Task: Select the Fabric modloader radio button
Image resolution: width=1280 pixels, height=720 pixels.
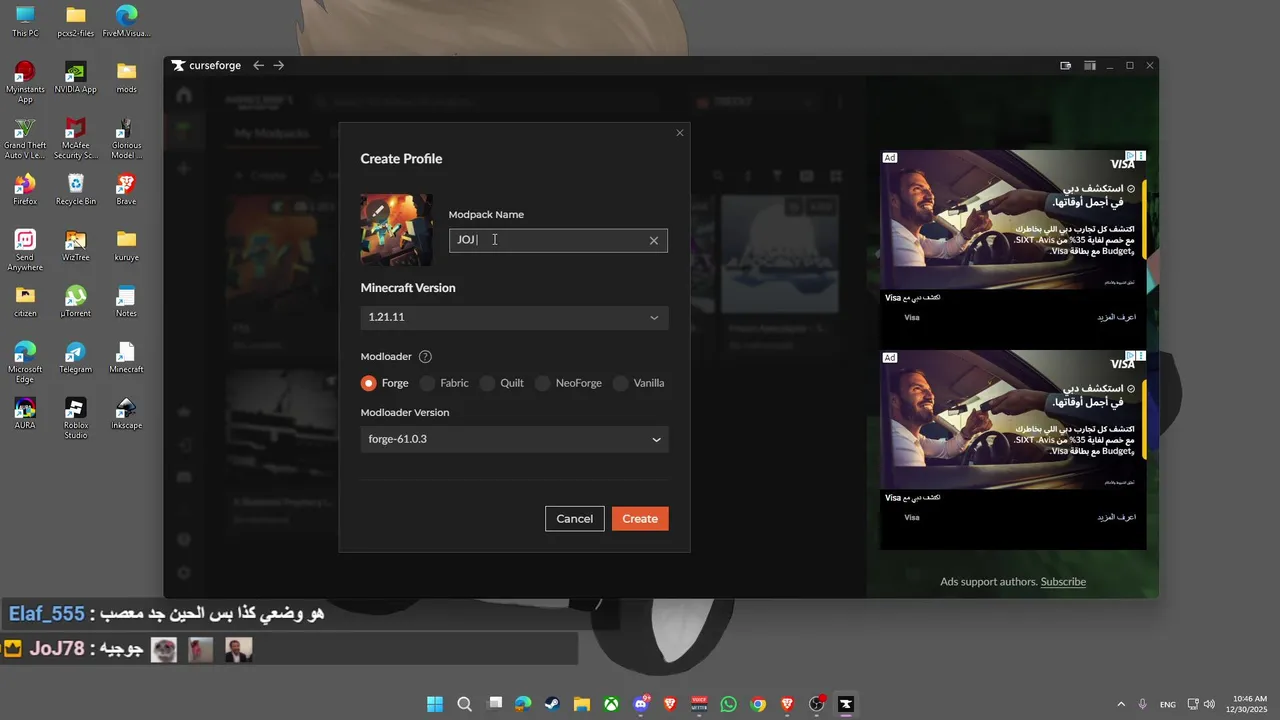Action: tap(428, 383)
